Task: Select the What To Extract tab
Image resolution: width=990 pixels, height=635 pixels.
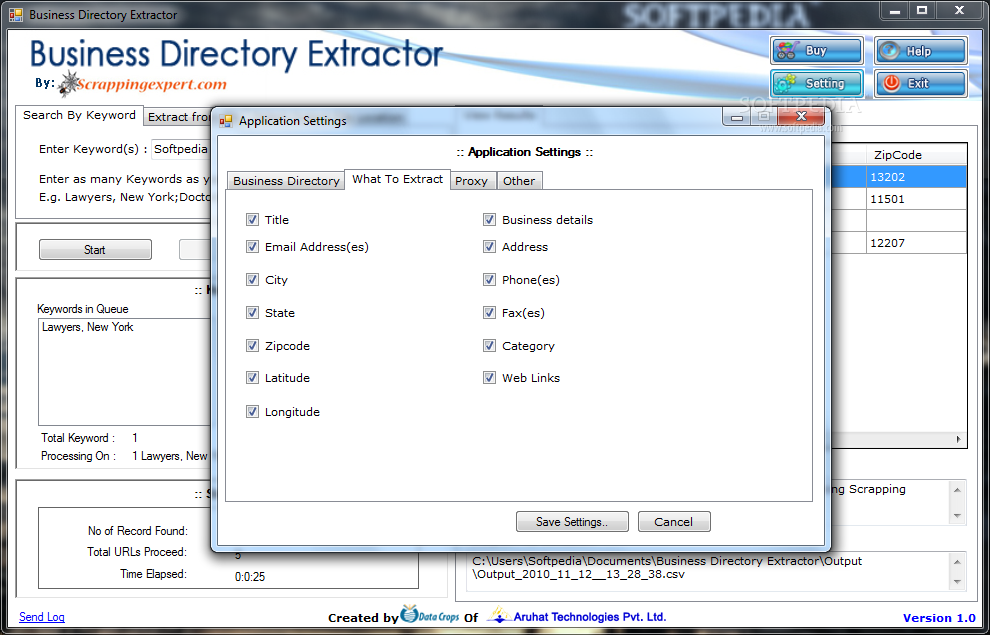Action: click(397, 179)
